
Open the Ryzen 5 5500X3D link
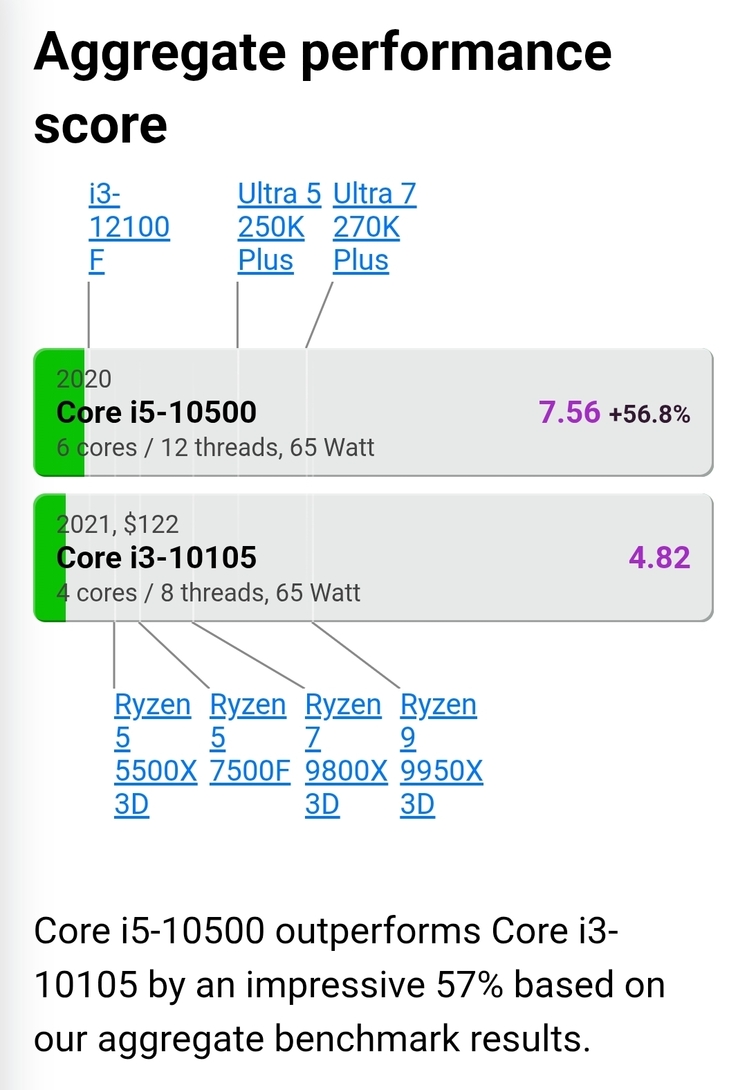coord(156,754)
